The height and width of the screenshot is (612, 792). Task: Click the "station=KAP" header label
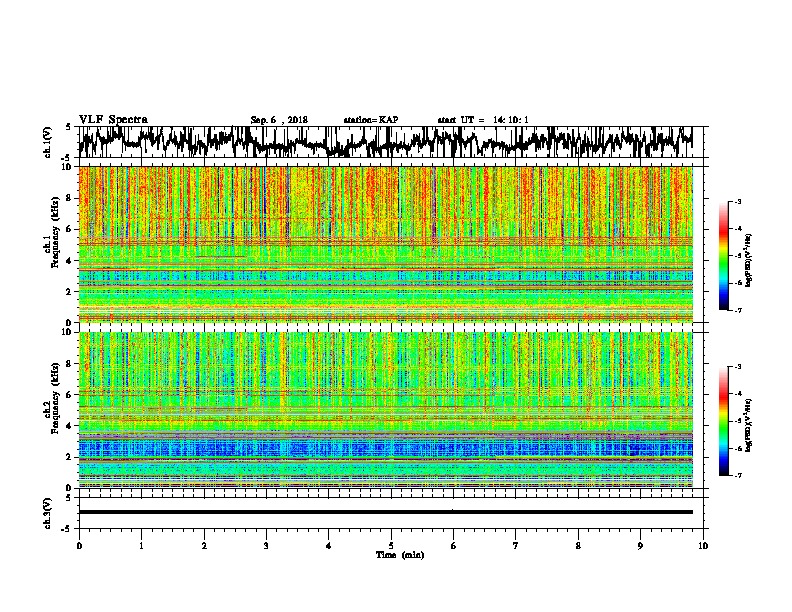(x=371, y=120)
